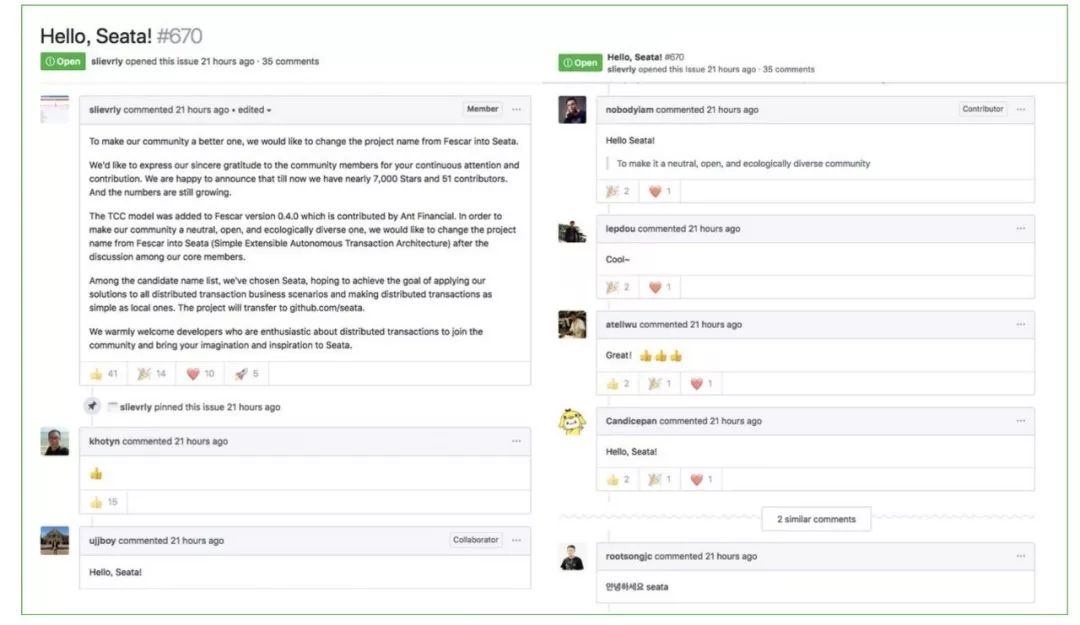The image size is (1080, 625).
Task: Open lepdou's avatar
Action: point(572,231)
